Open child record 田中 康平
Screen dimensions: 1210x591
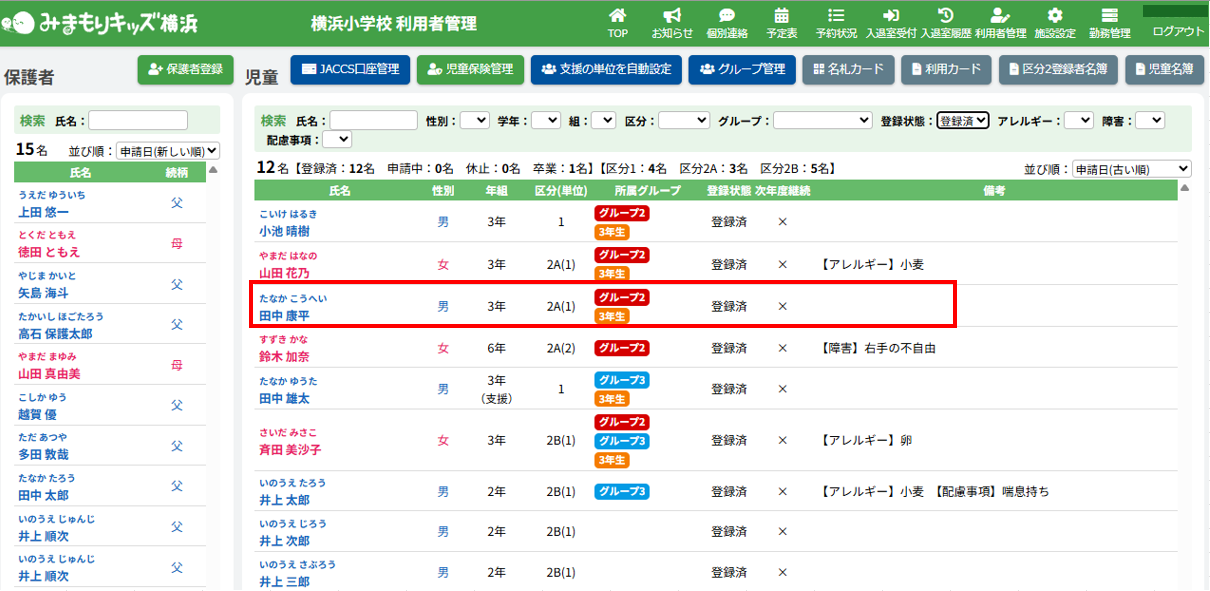pyautogui.click(x=285, y=315)
